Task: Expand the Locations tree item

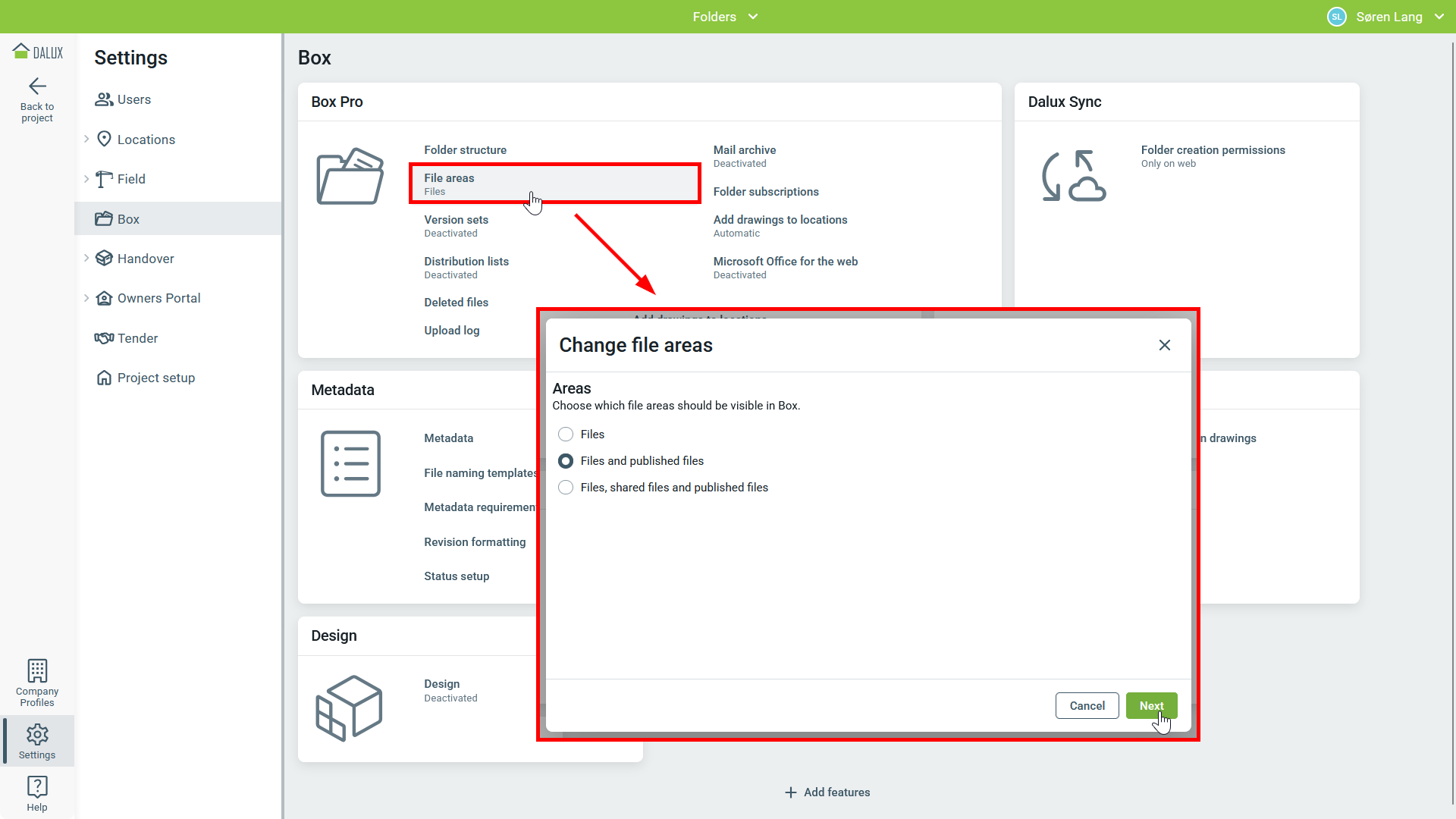Action: (x=86, y=140)
